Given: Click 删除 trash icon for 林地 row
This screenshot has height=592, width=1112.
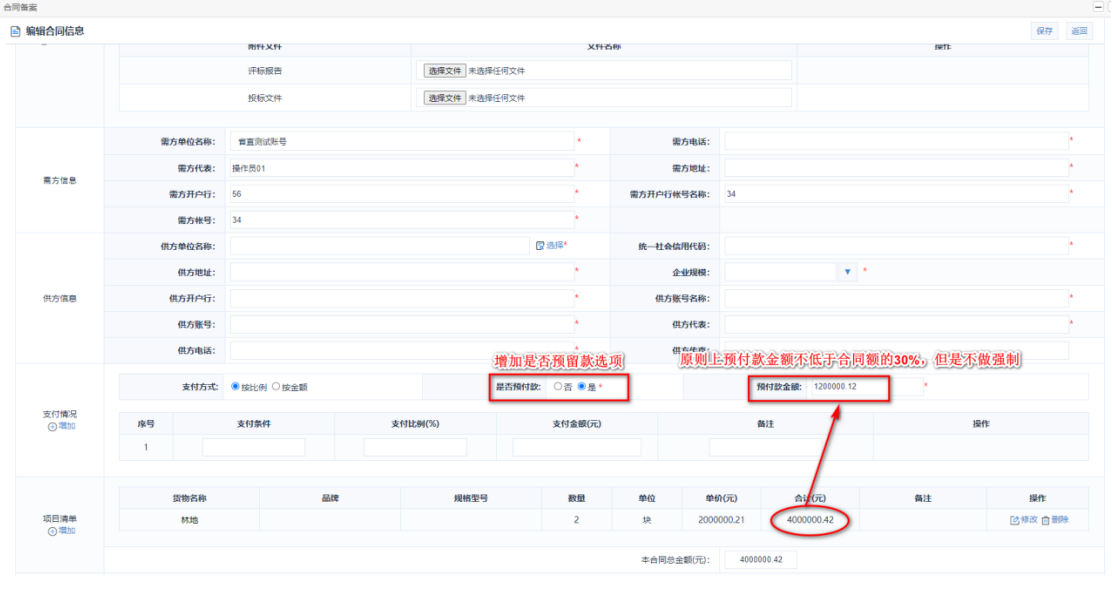Looking at the screenshot, I should coord(1045,520).
